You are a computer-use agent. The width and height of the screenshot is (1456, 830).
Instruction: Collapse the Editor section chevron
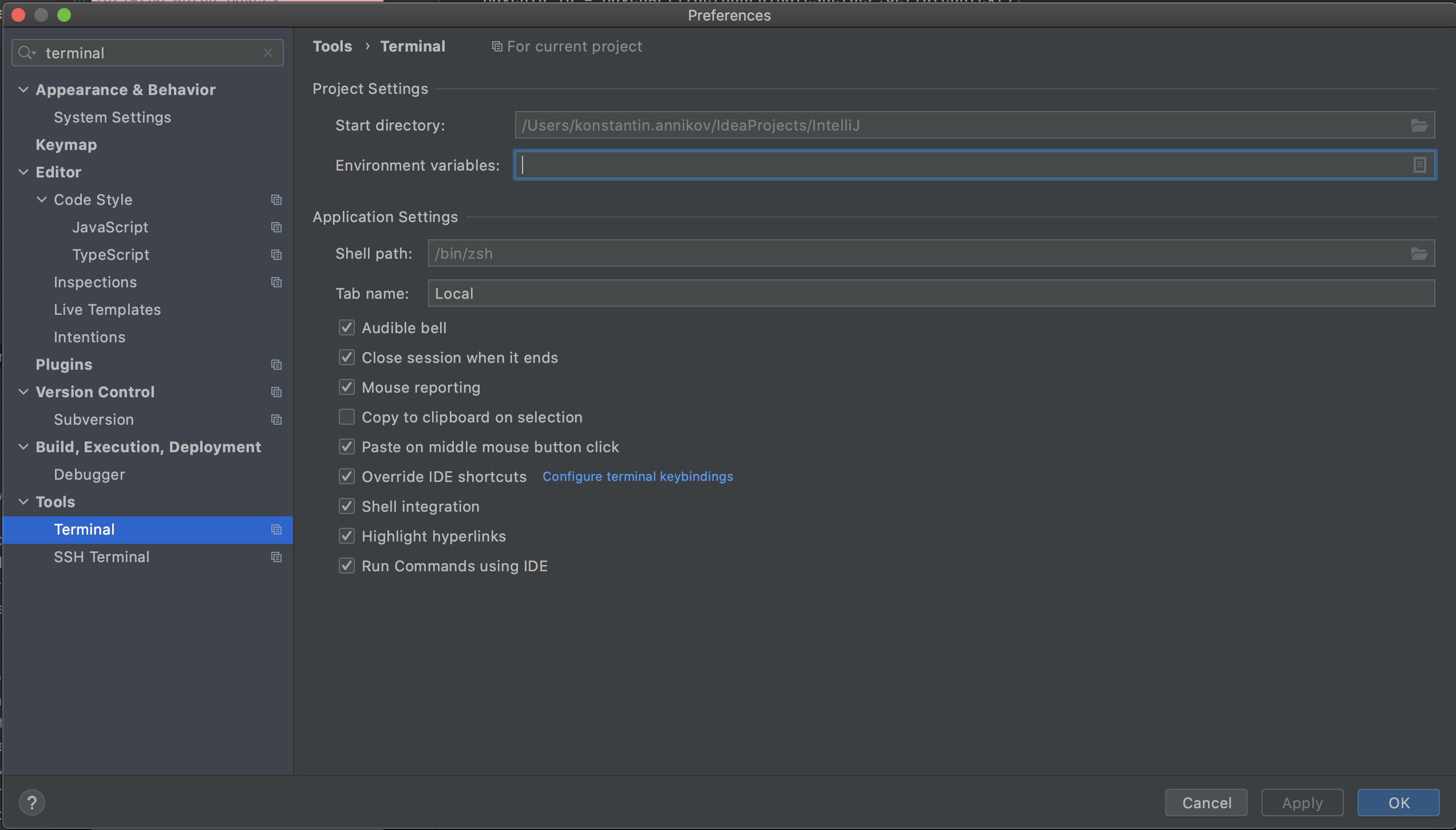[x=23, y=172]
